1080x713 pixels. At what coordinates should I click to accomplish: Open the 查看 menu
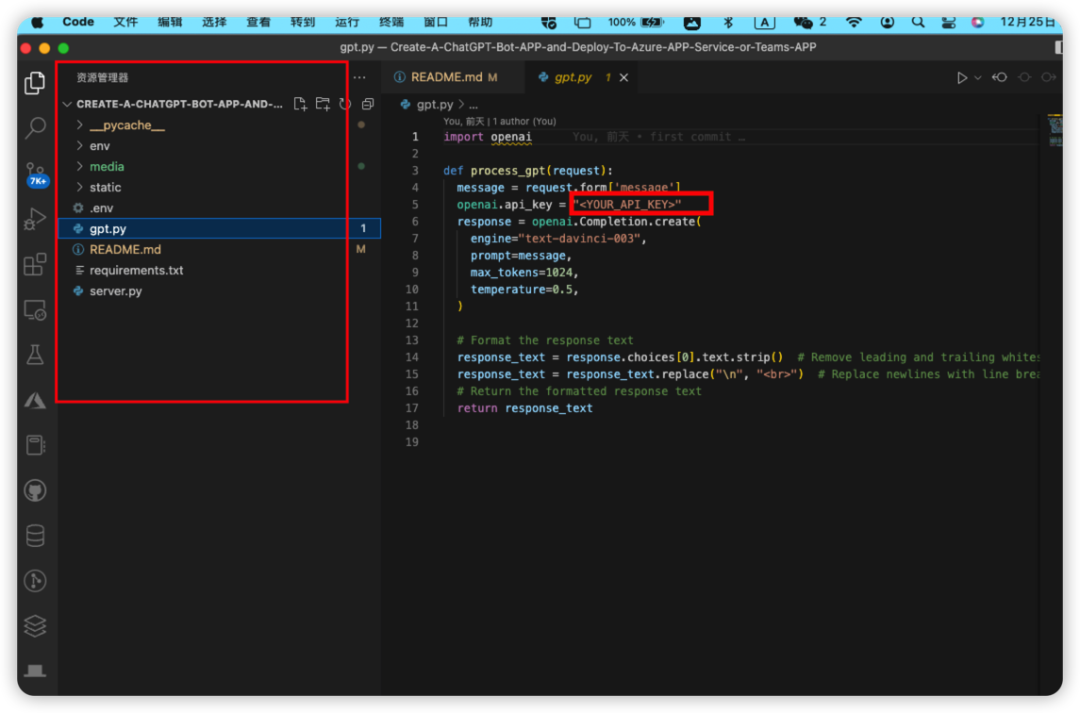pos(258,22)
